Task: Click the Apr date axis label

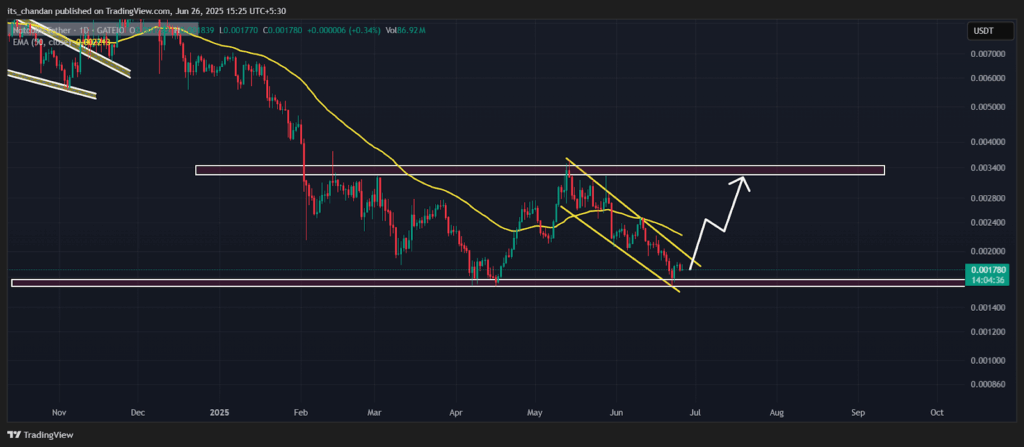Action: click(x=455, y=413)
